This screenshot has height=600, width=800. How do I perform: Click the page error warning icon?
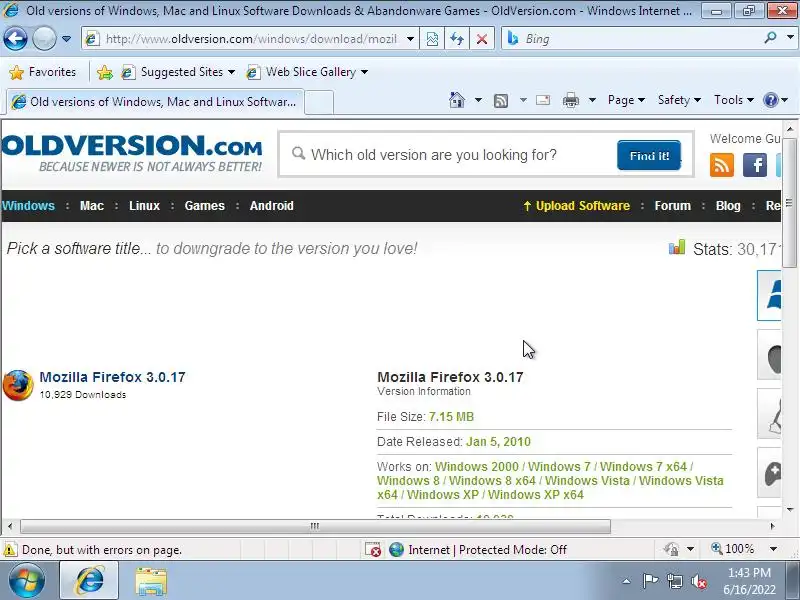(10, 549)
